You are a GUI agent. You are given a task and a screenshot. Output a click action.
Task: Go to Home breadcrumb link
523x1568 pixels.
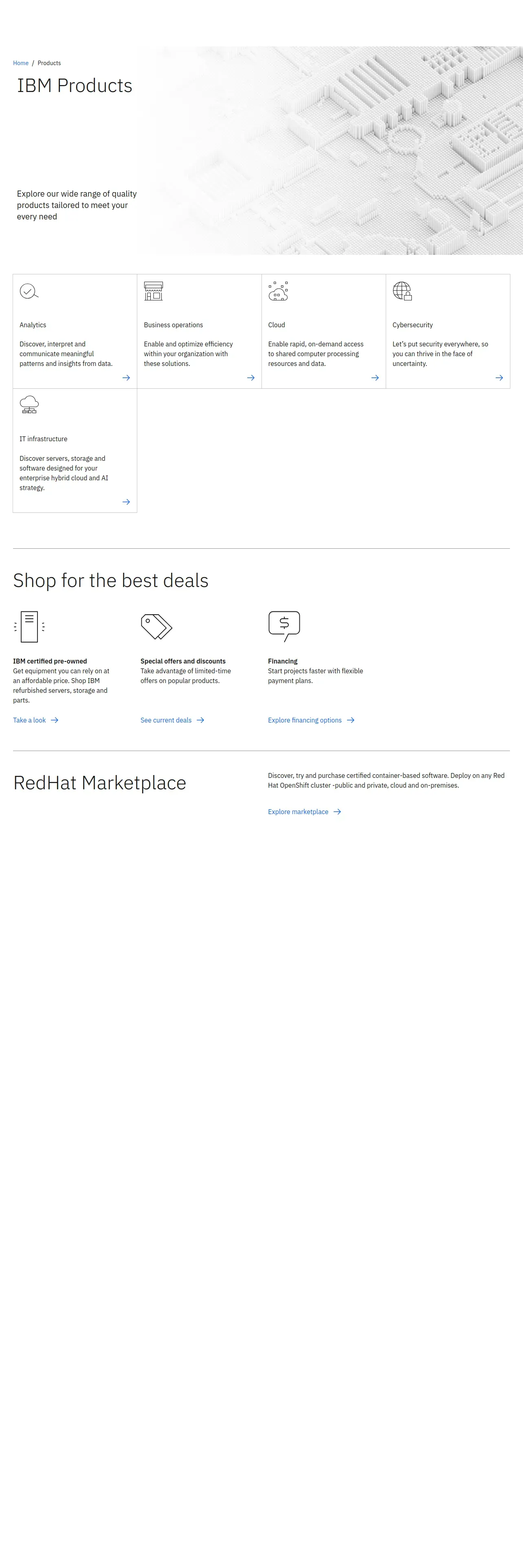click(x=21, y=64)
